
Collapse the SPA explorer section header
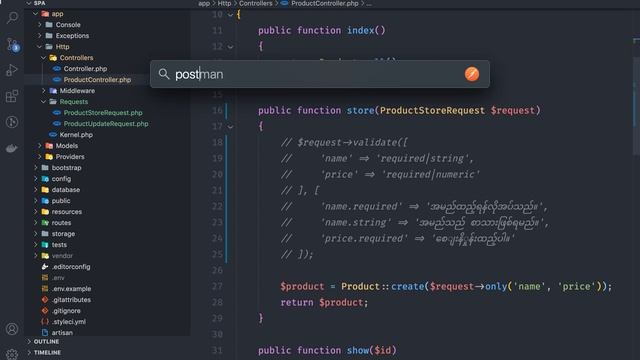point(40,3)
